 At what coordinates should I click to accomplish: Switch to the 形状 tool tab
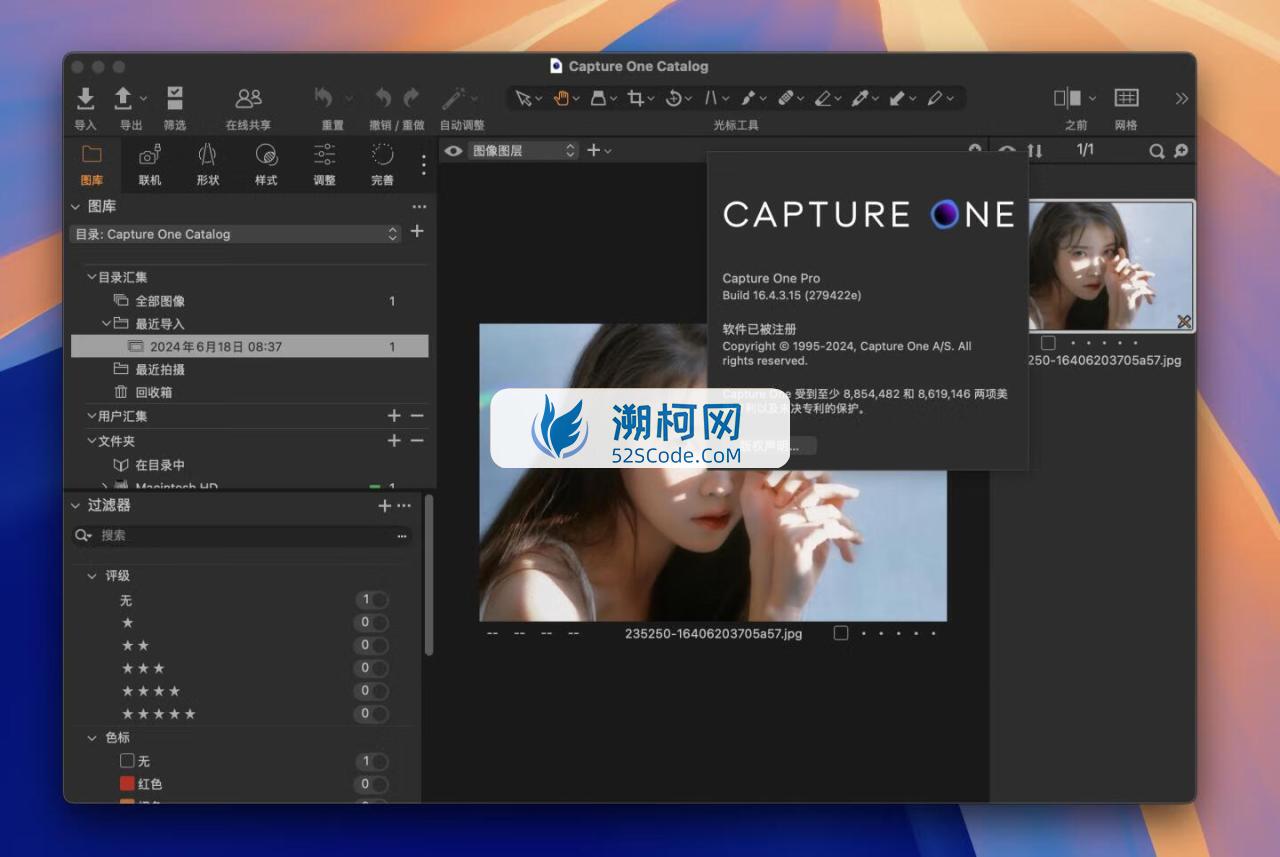(208, 165)
